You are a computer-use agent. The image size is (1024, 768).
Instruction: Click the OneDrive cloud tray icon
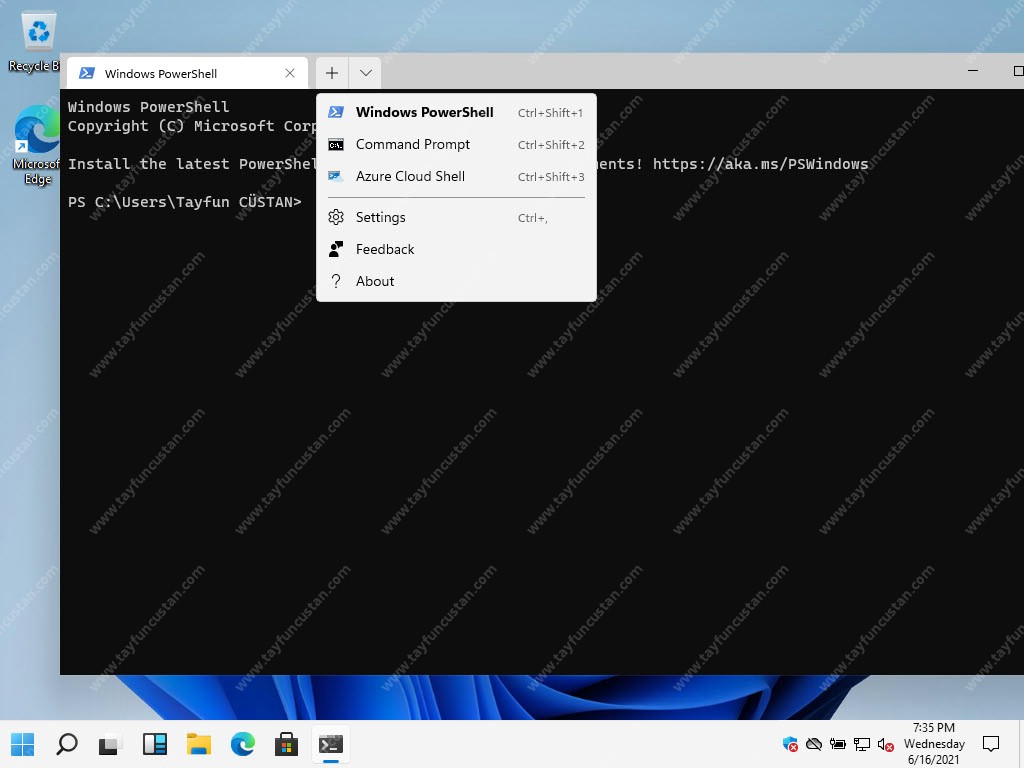[814, 744]
